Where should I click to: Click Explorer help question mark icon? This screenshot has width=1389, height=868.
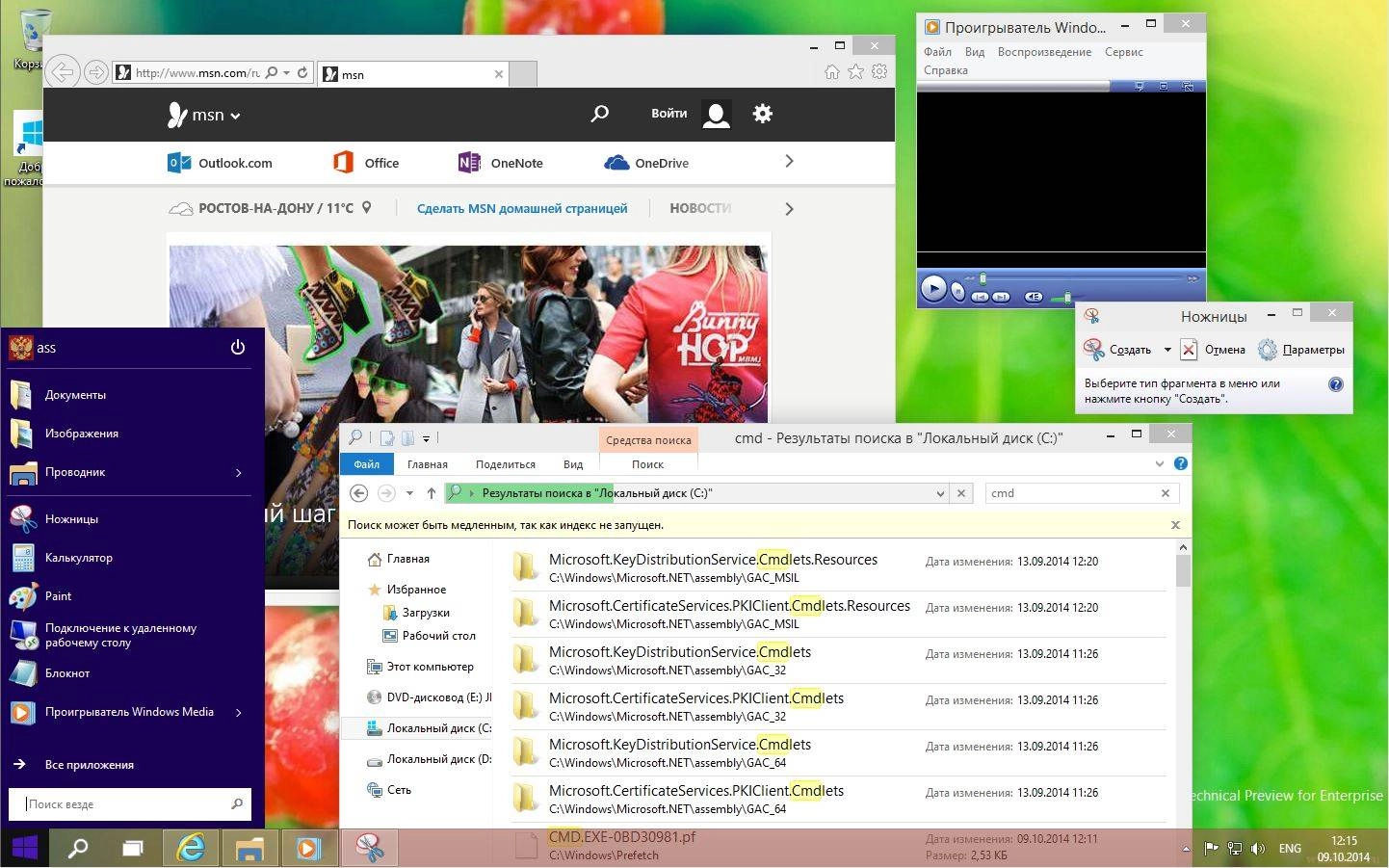(1181, 463)
